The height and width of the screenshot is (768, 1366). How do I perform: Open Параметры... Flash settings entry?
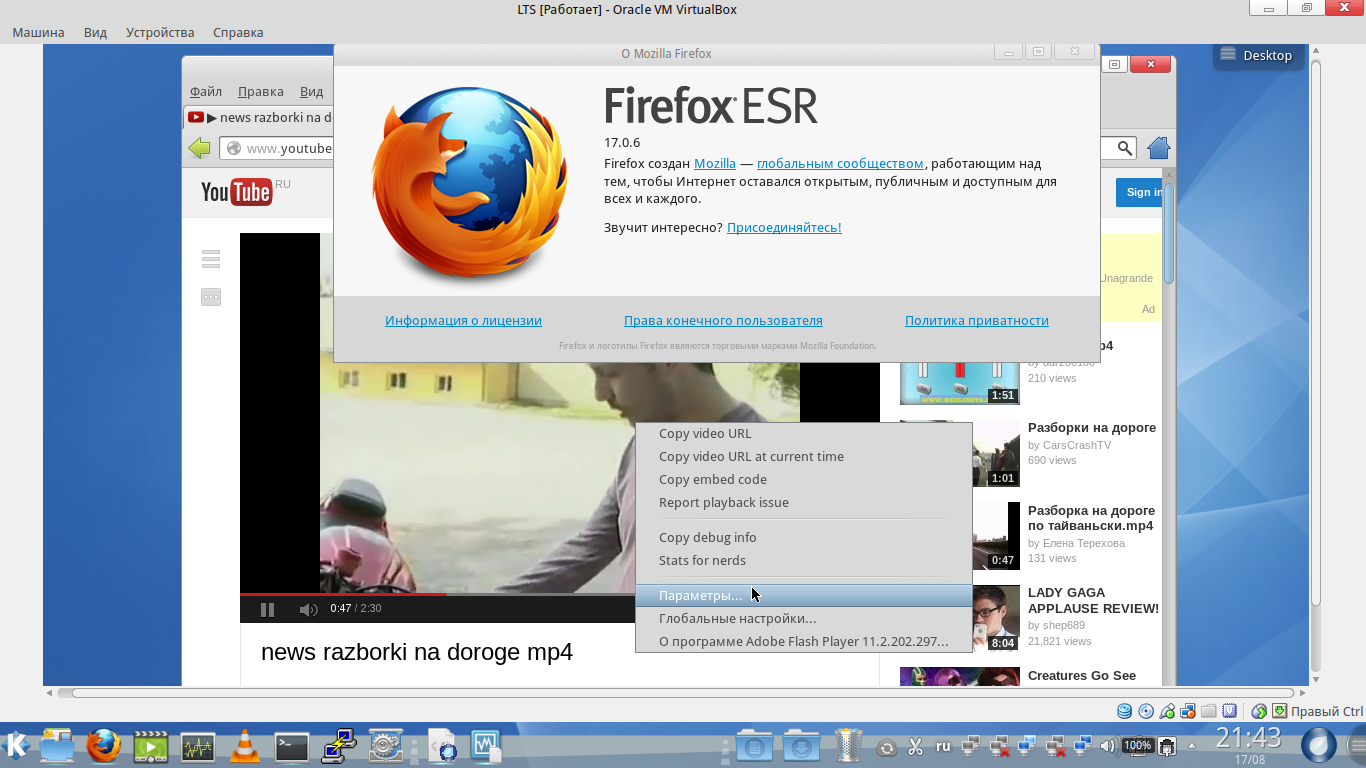804,595
